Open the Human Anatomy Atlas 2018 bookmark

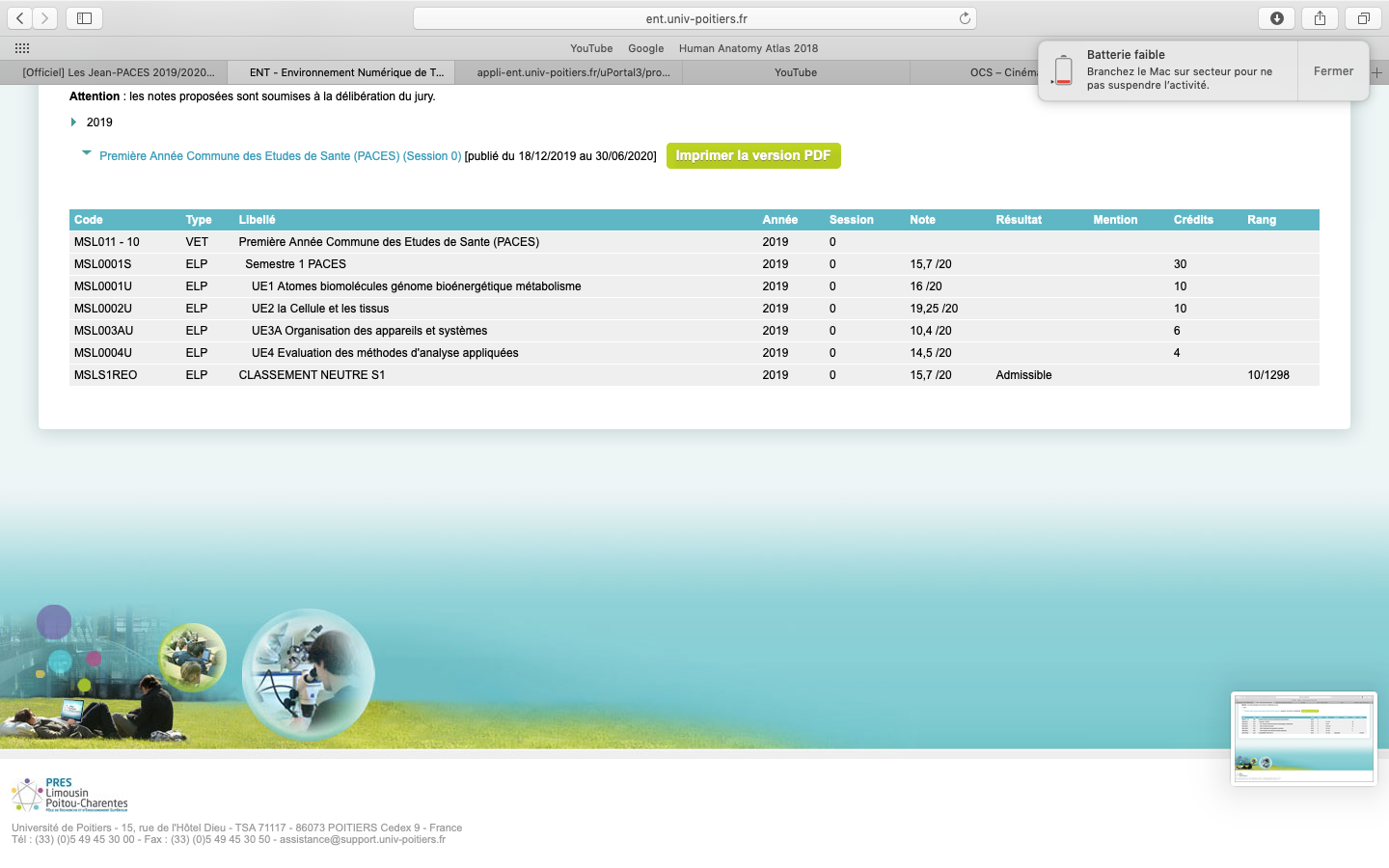[x=748, y=48]
